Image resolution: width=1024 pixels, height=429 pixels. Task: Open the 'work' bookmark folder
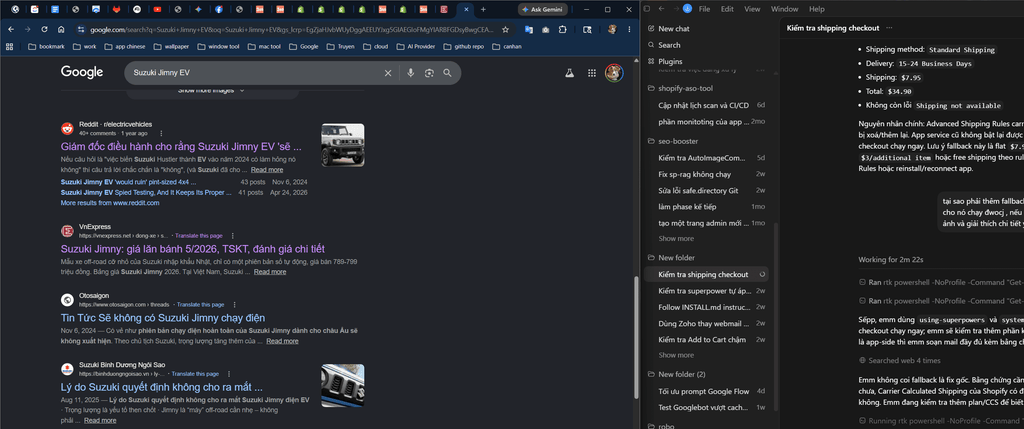pos(84,46)
